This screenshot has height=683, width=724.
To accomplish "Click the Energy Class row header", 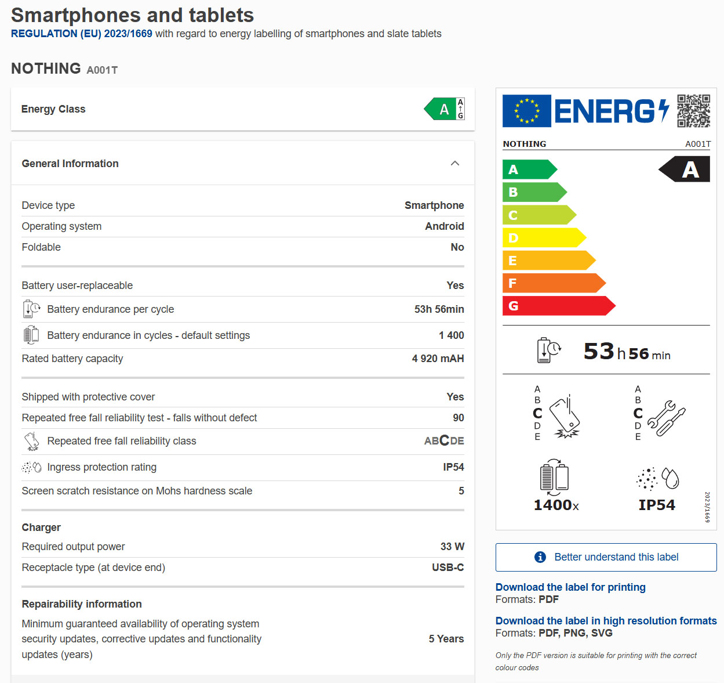I will 53,109.
